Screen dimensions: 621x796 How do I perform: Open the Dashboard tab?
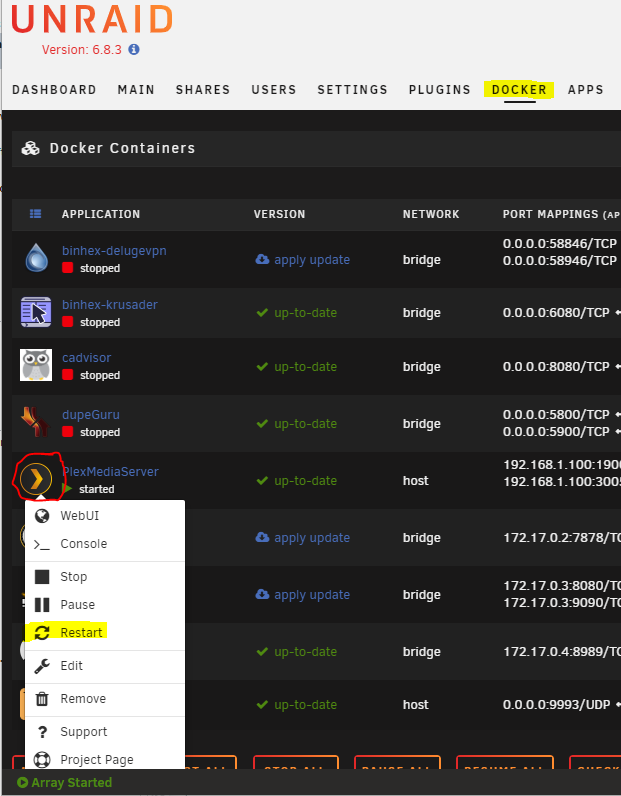click(x=54, y=90)
